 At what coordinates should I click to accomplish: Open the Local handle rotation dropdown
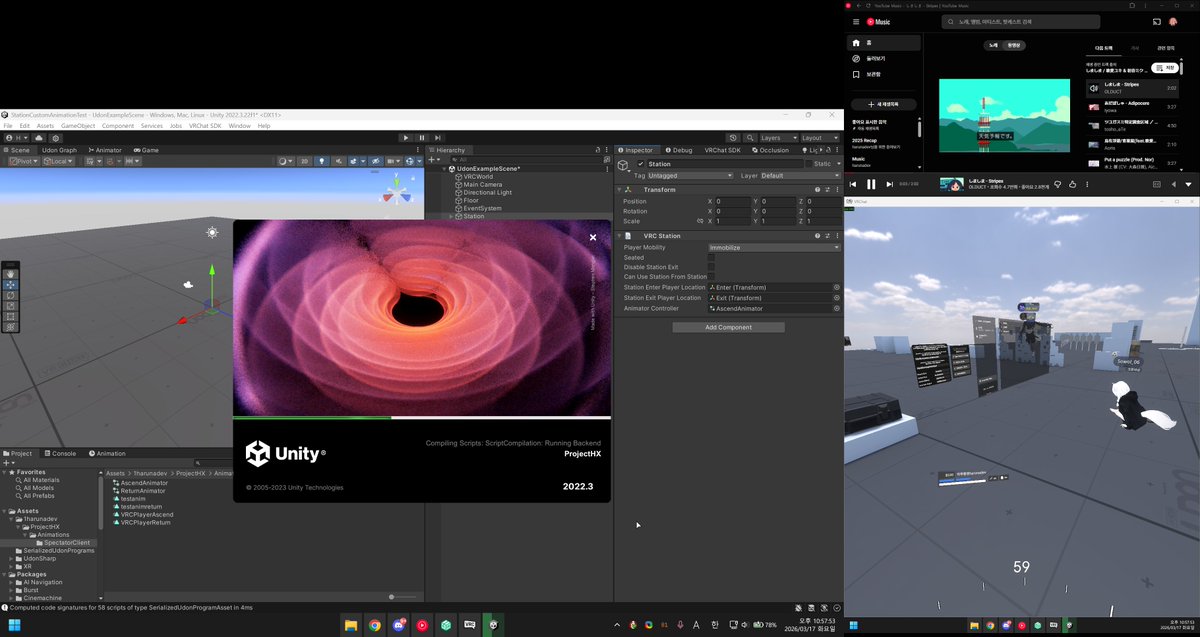click(x=59, y=161)
